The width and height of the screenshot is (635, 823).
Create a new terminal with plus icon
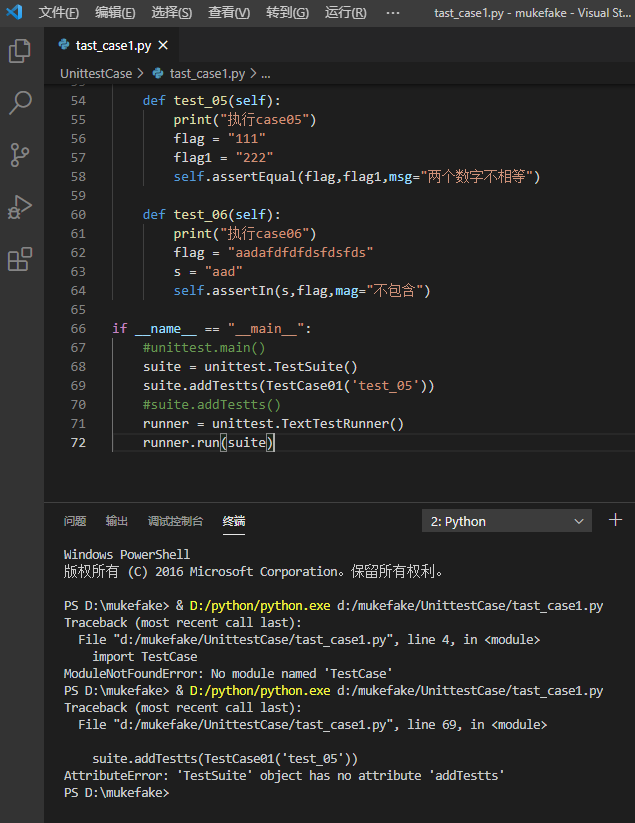coord(615,520)
